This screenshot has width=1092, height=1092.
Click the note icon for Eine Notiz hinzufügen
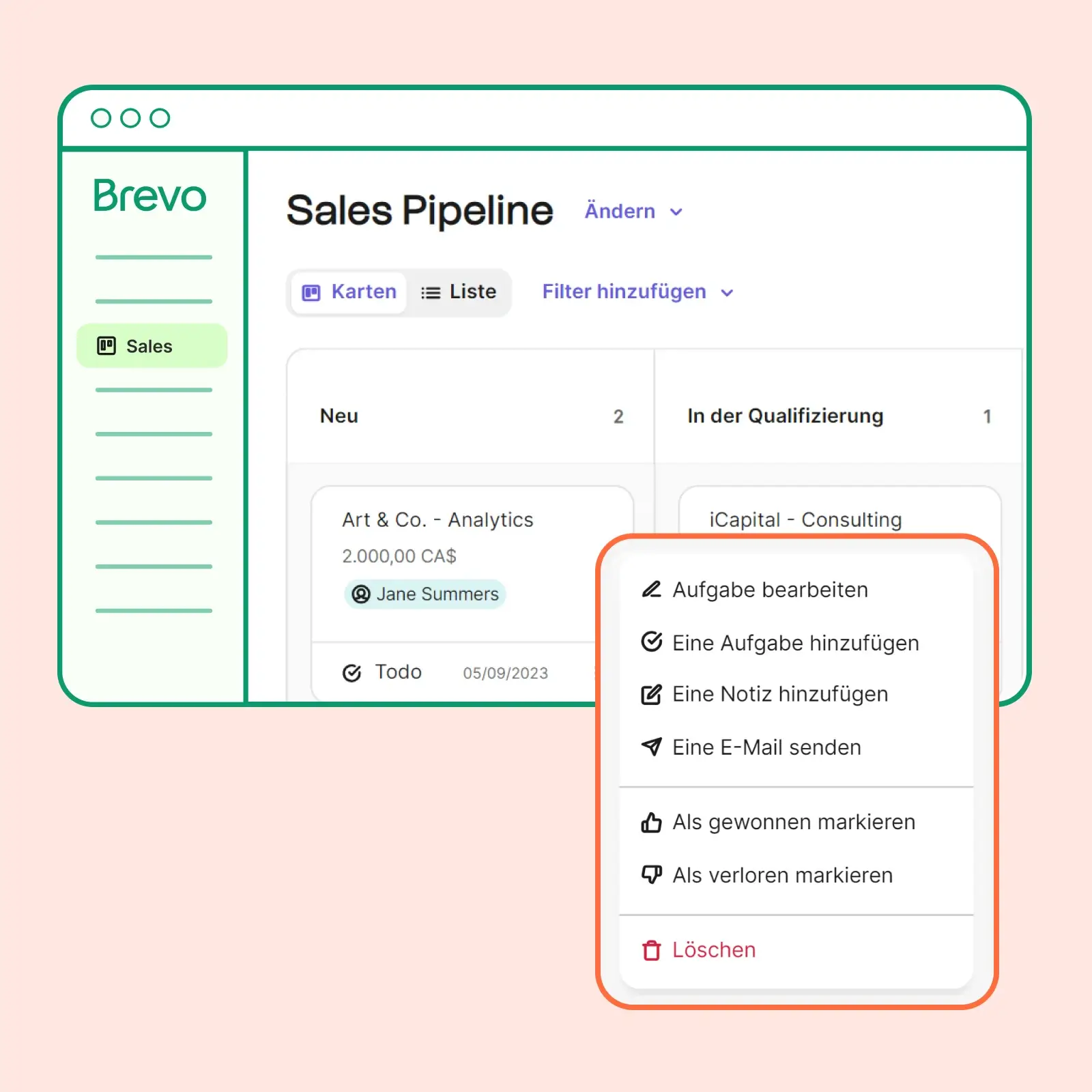tap(651, 695)
